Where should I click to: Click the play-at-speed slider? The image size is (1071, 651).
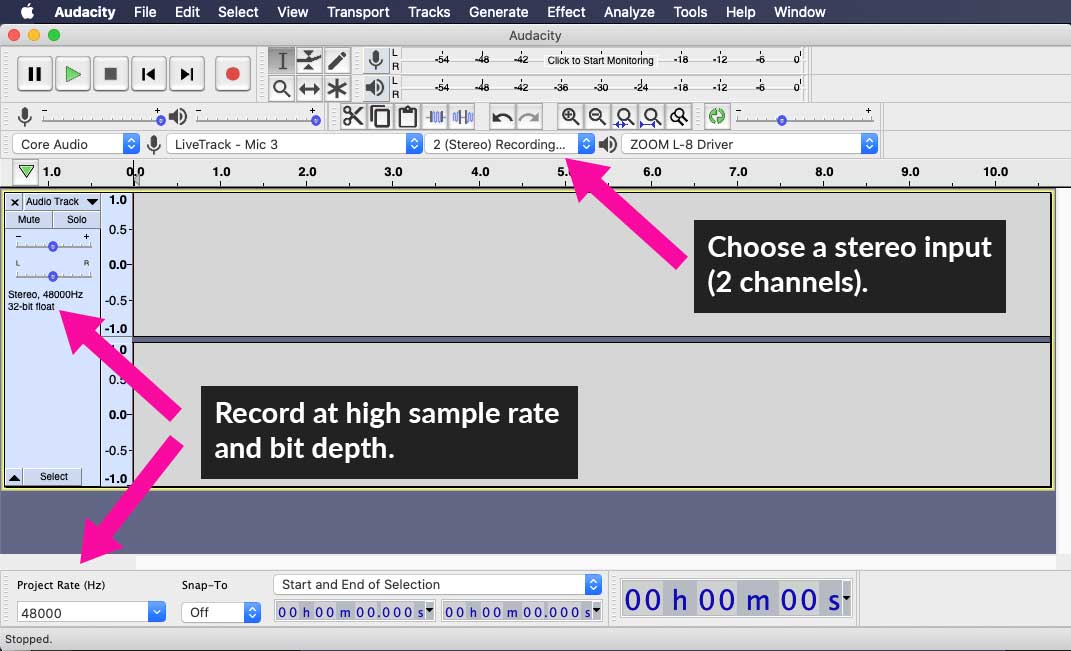click(803, 118)
